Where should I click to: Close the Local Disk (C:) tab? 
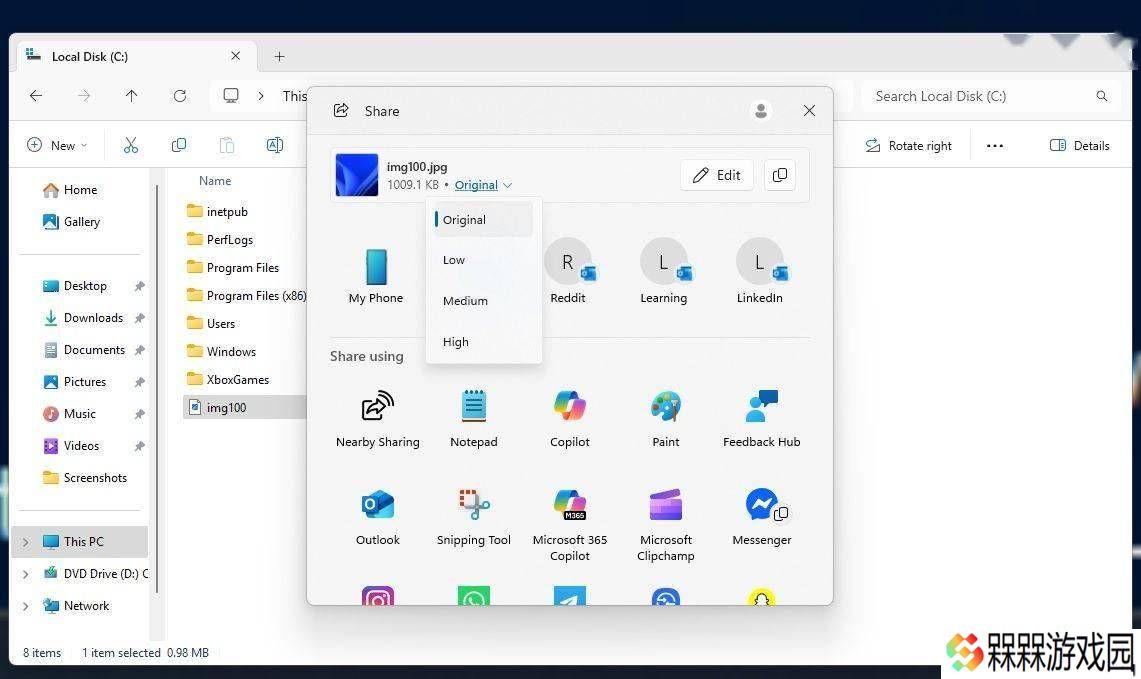coord(235,56)
